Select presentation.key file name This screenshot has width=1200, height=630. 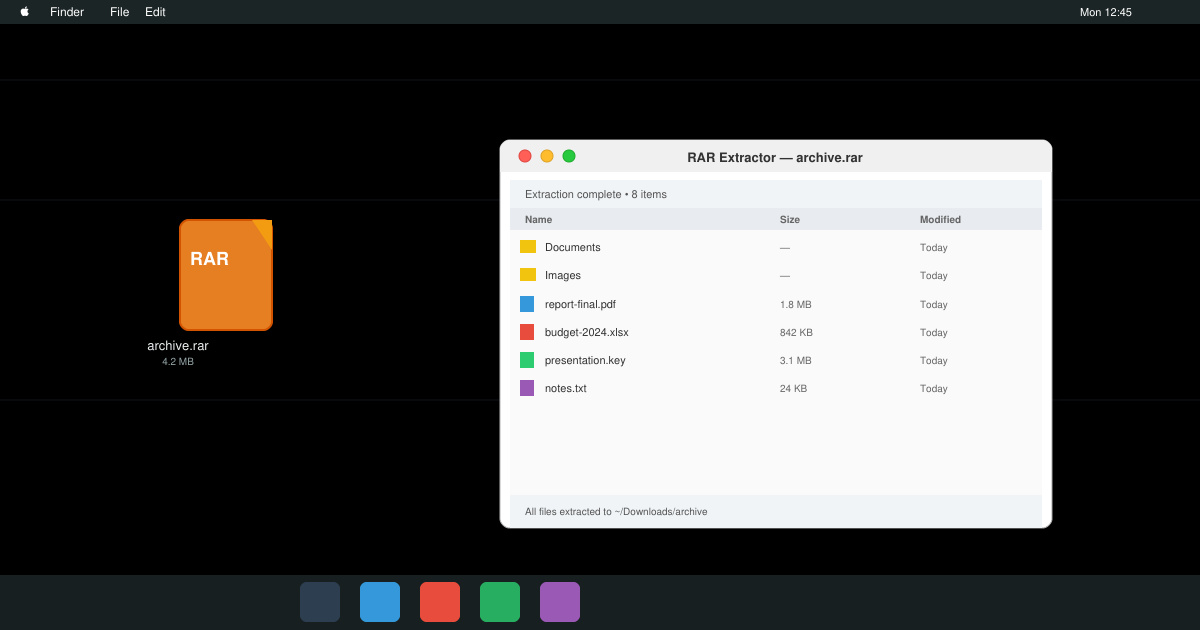[x=585, y=360]
